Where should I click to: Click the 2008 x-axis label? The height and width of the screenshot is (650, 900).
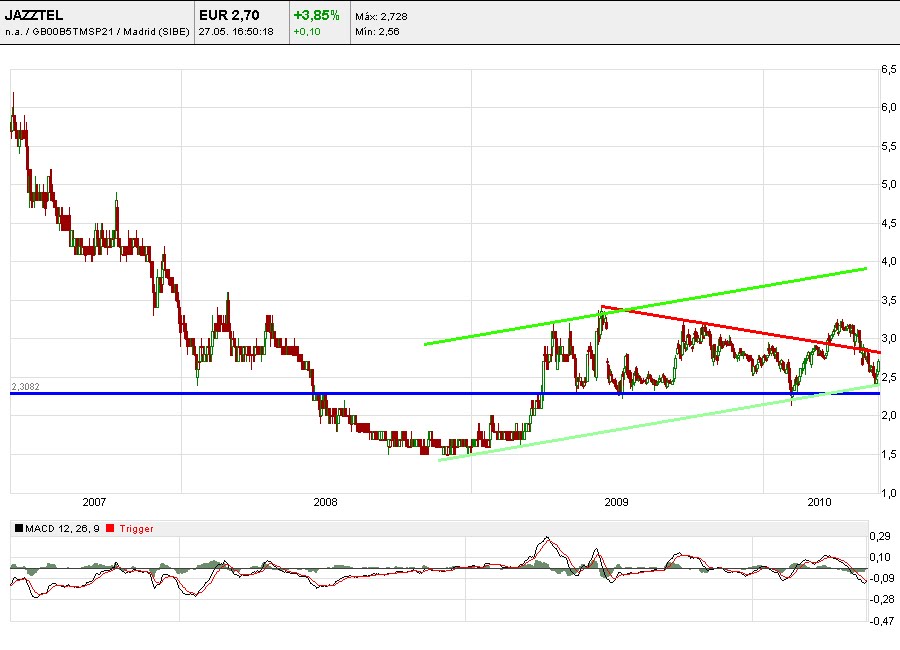point(325,502)
